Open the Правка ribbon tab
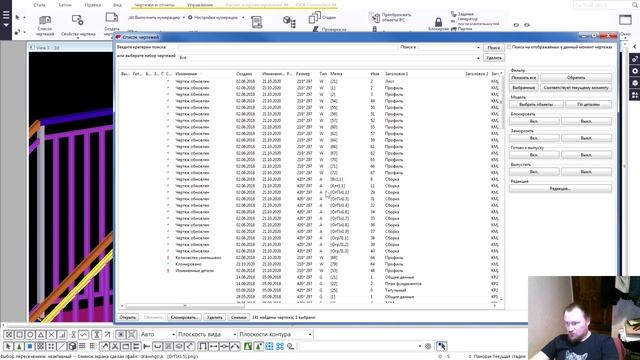The width and height of the screenshot is (640, 360). pos(93,5)
